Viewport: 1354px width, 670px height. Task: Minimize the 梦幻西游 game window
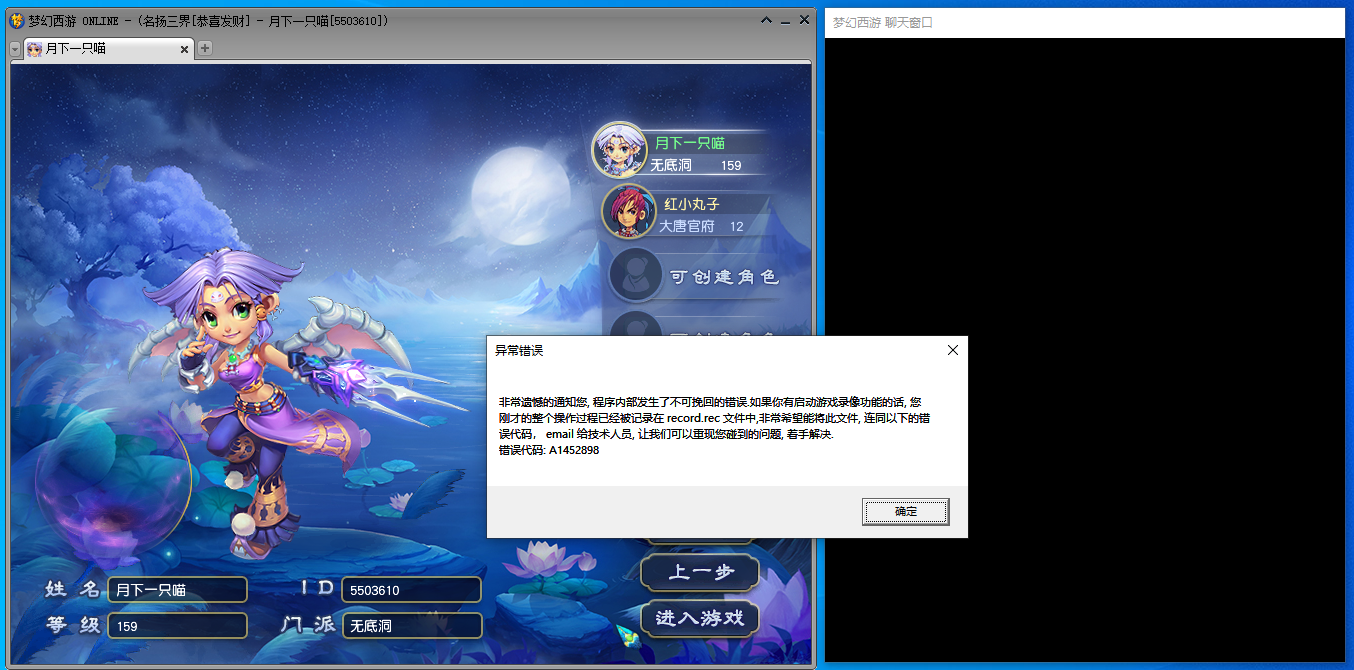coord(785,21)
